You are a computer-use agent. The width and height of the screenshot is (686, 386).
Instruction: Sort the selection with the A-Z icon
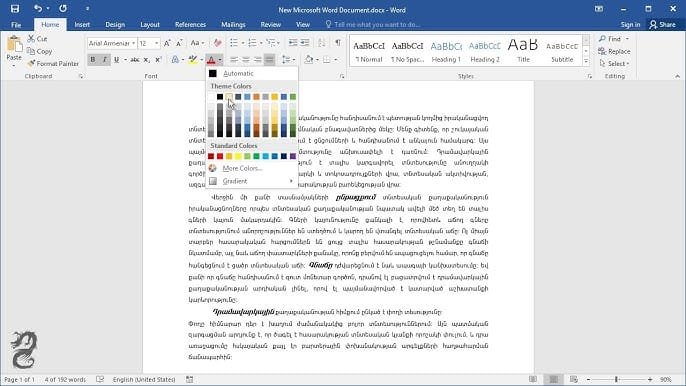pos(322,42)
